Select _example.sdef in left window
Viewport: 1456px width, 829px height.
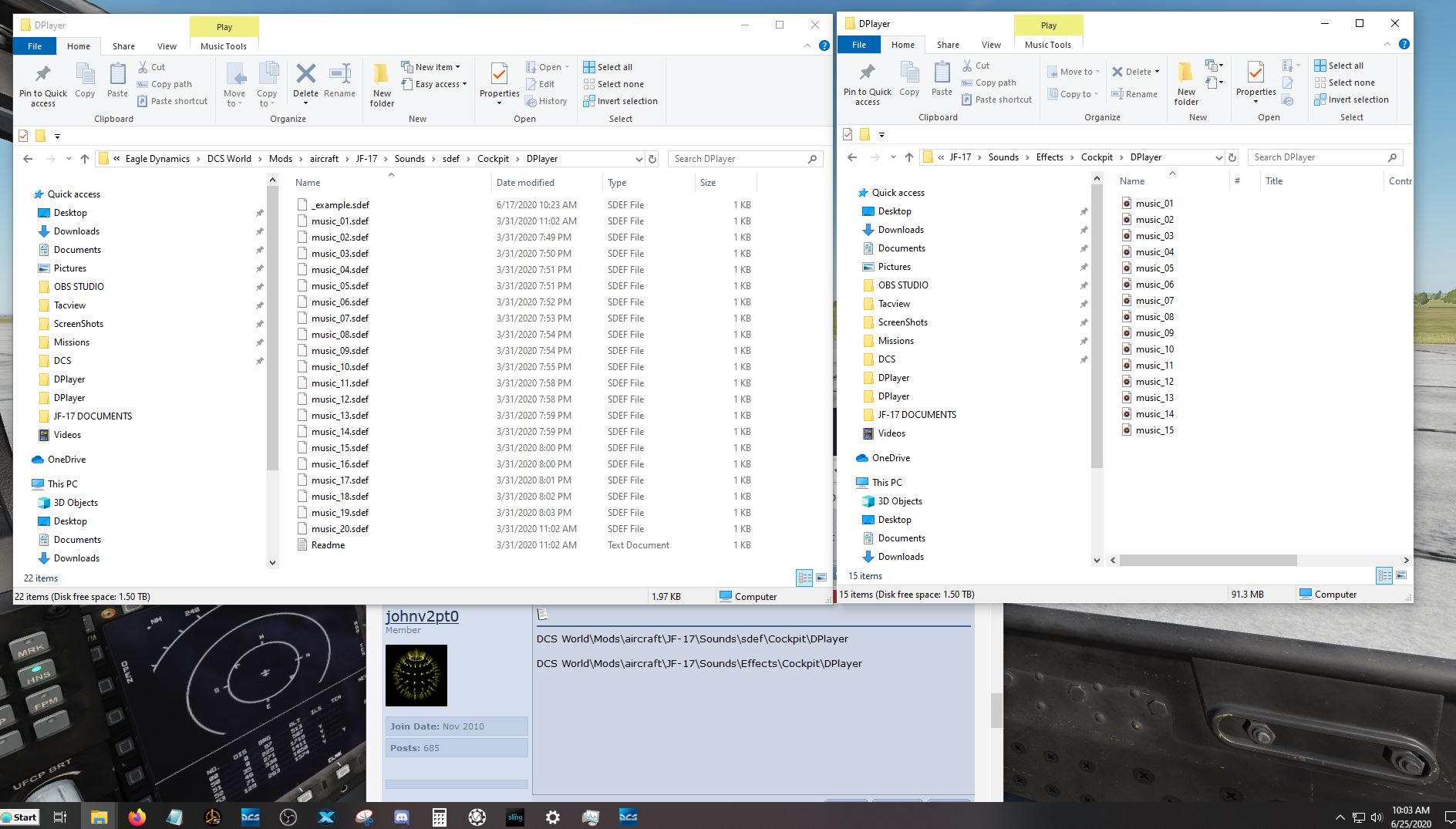[340, 205]
